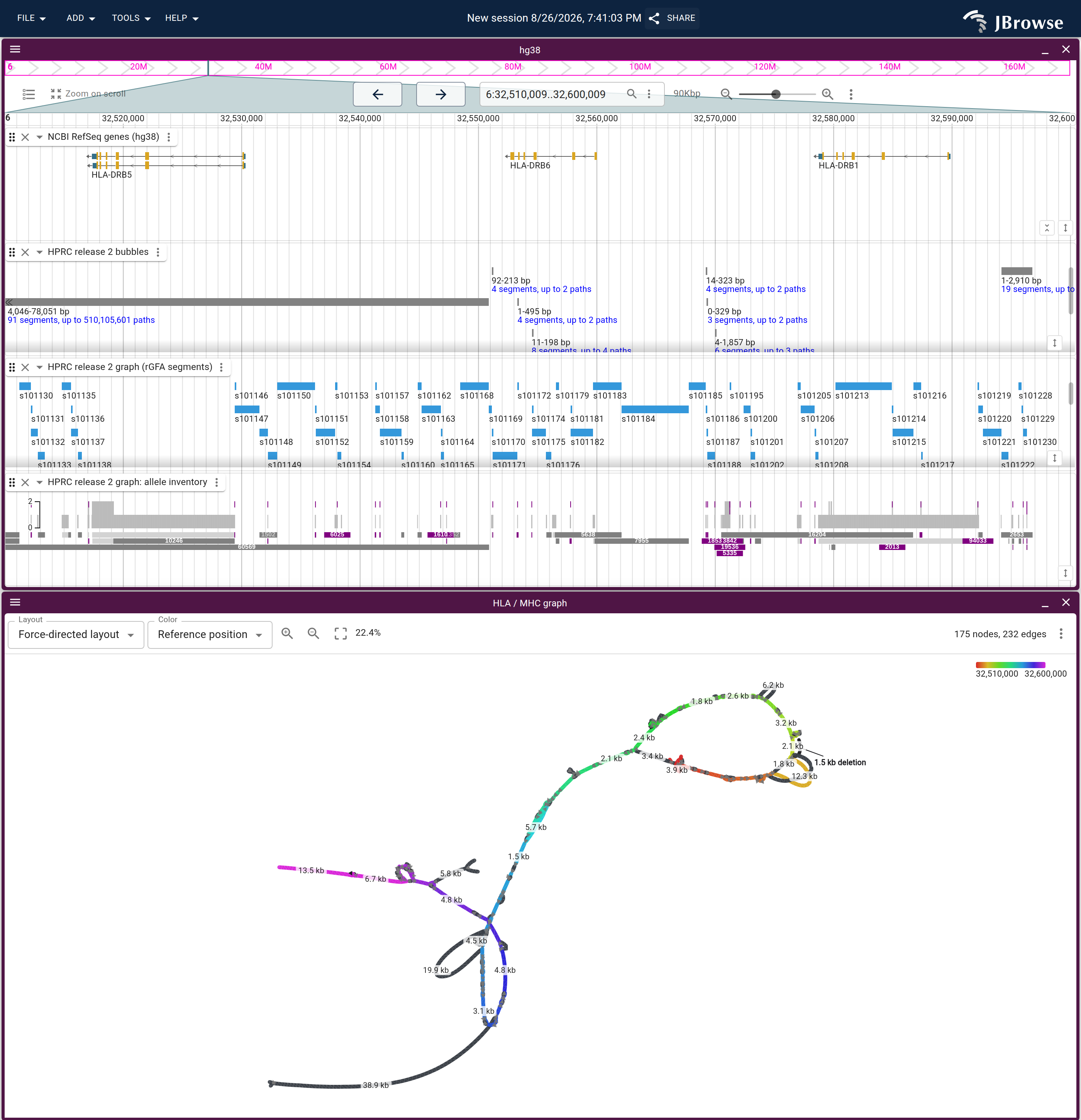Click the 94033 purple allele bar
Screen dimensions: 1081x1120
pyautogui.click(x=978, y=541)
